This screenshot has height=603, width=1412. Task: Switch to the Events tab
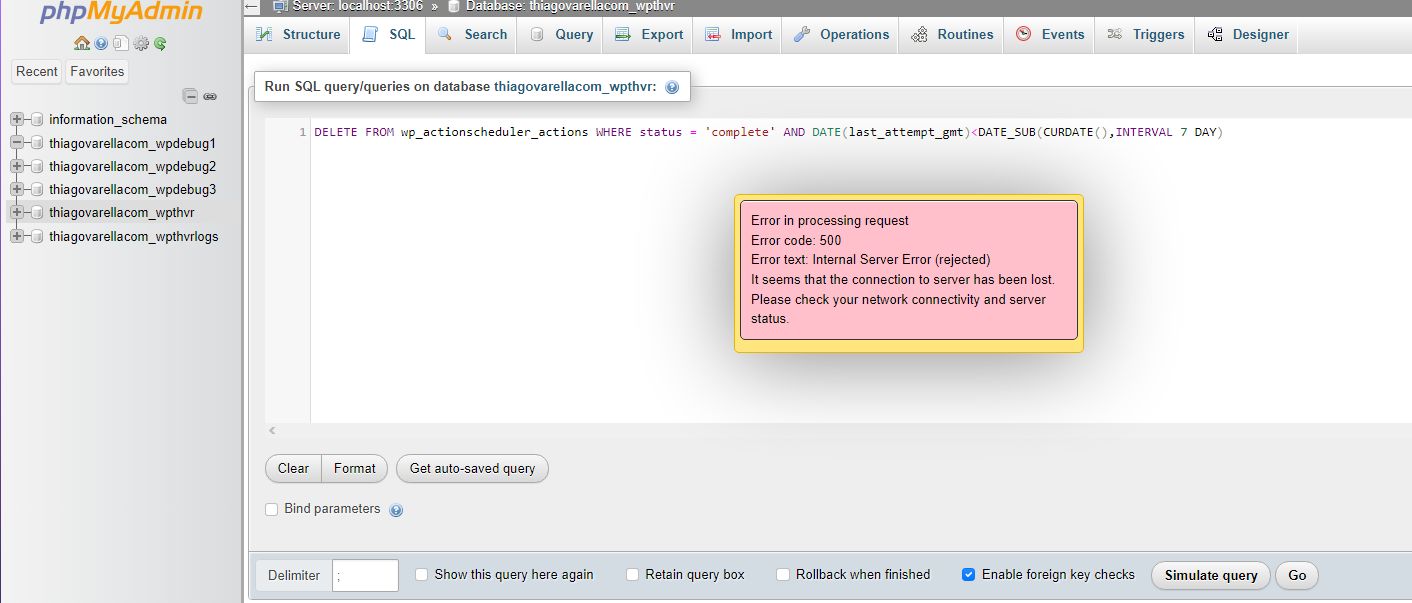click(x=1050, y=34)
